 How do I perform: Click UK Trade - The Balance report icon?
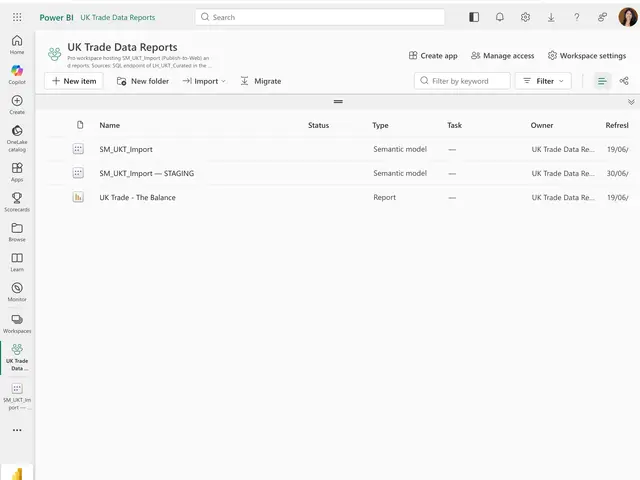[78, 197]
